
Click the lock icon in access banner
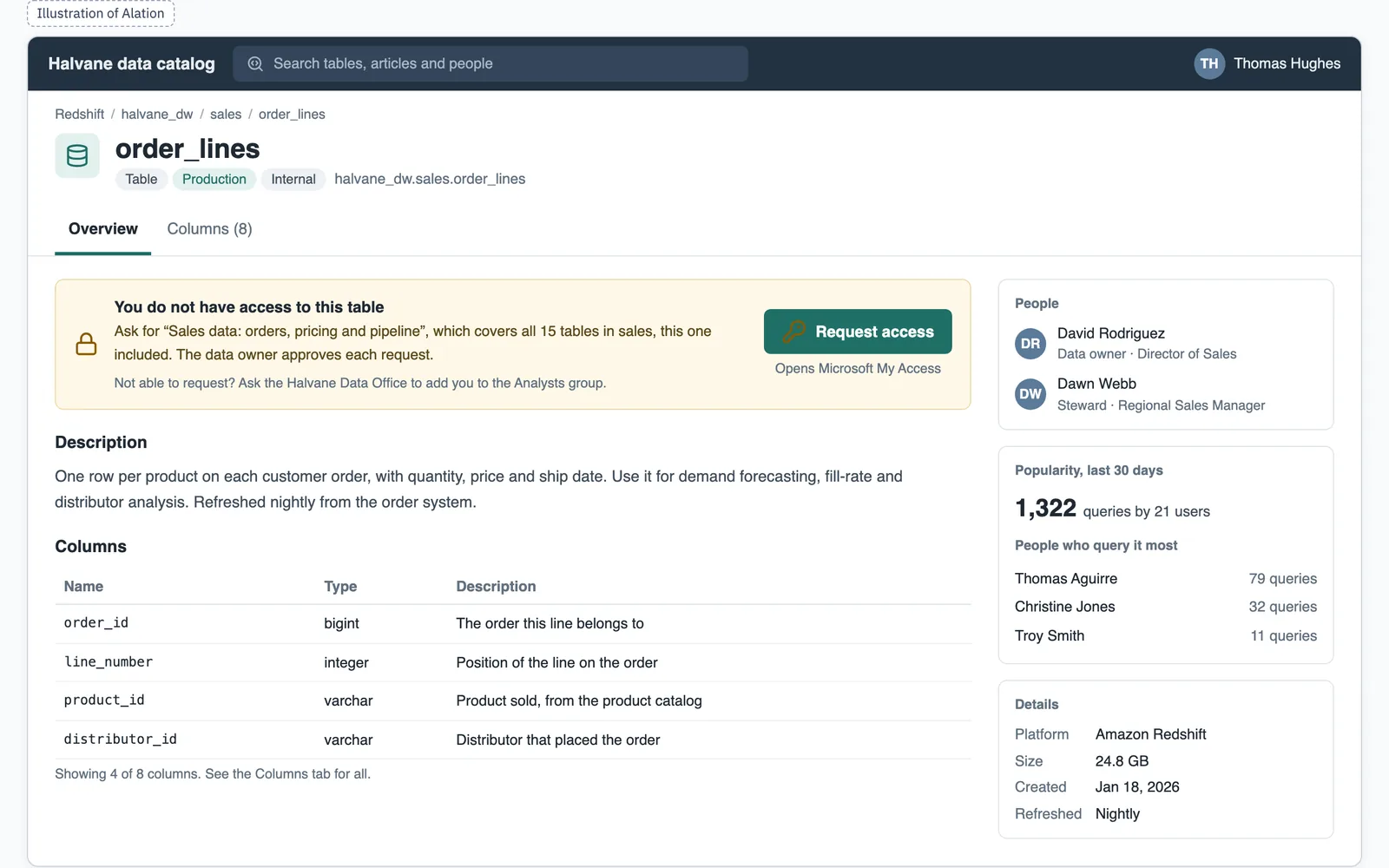86,344
